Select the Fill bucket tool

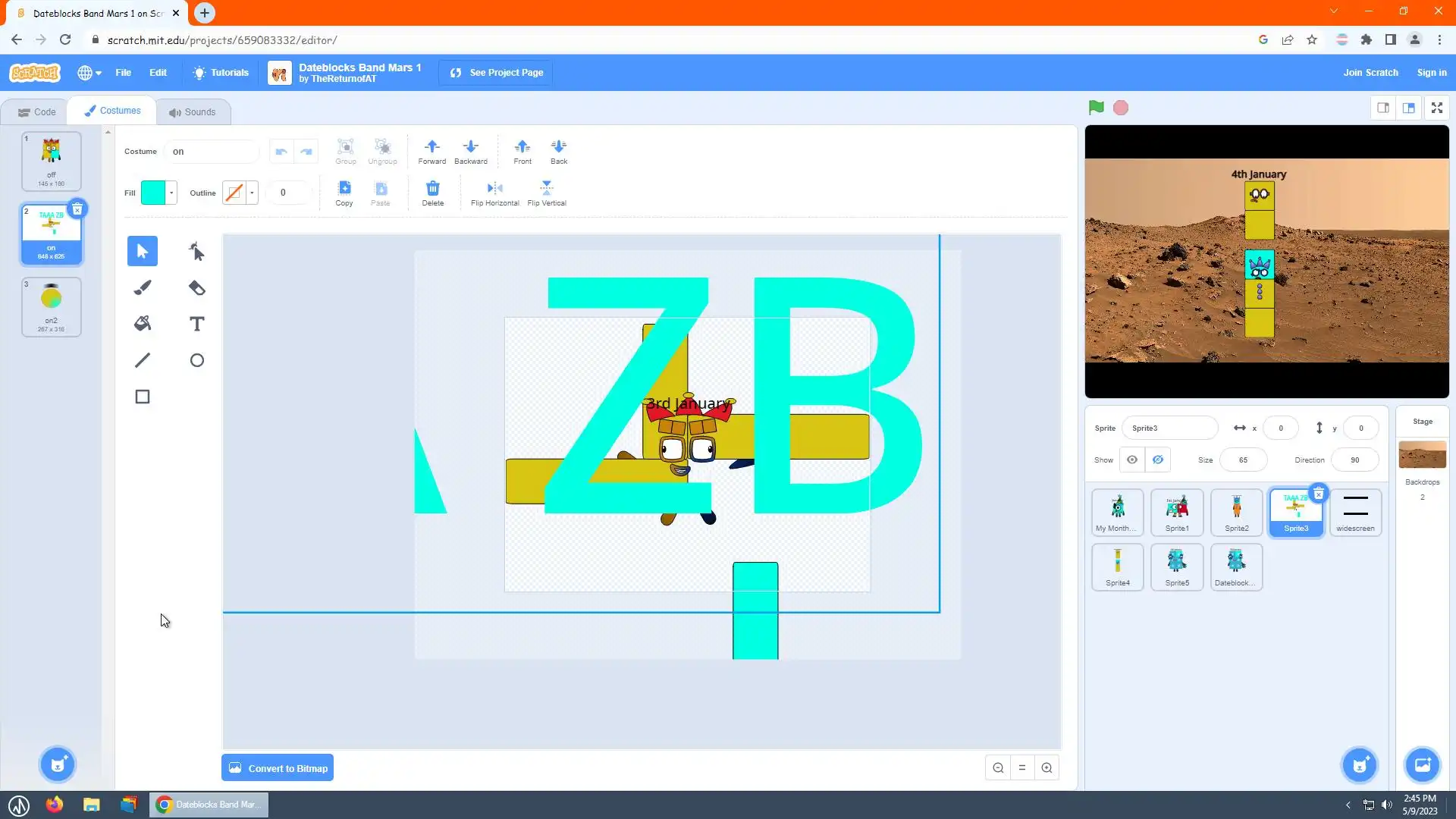point(143,324)
